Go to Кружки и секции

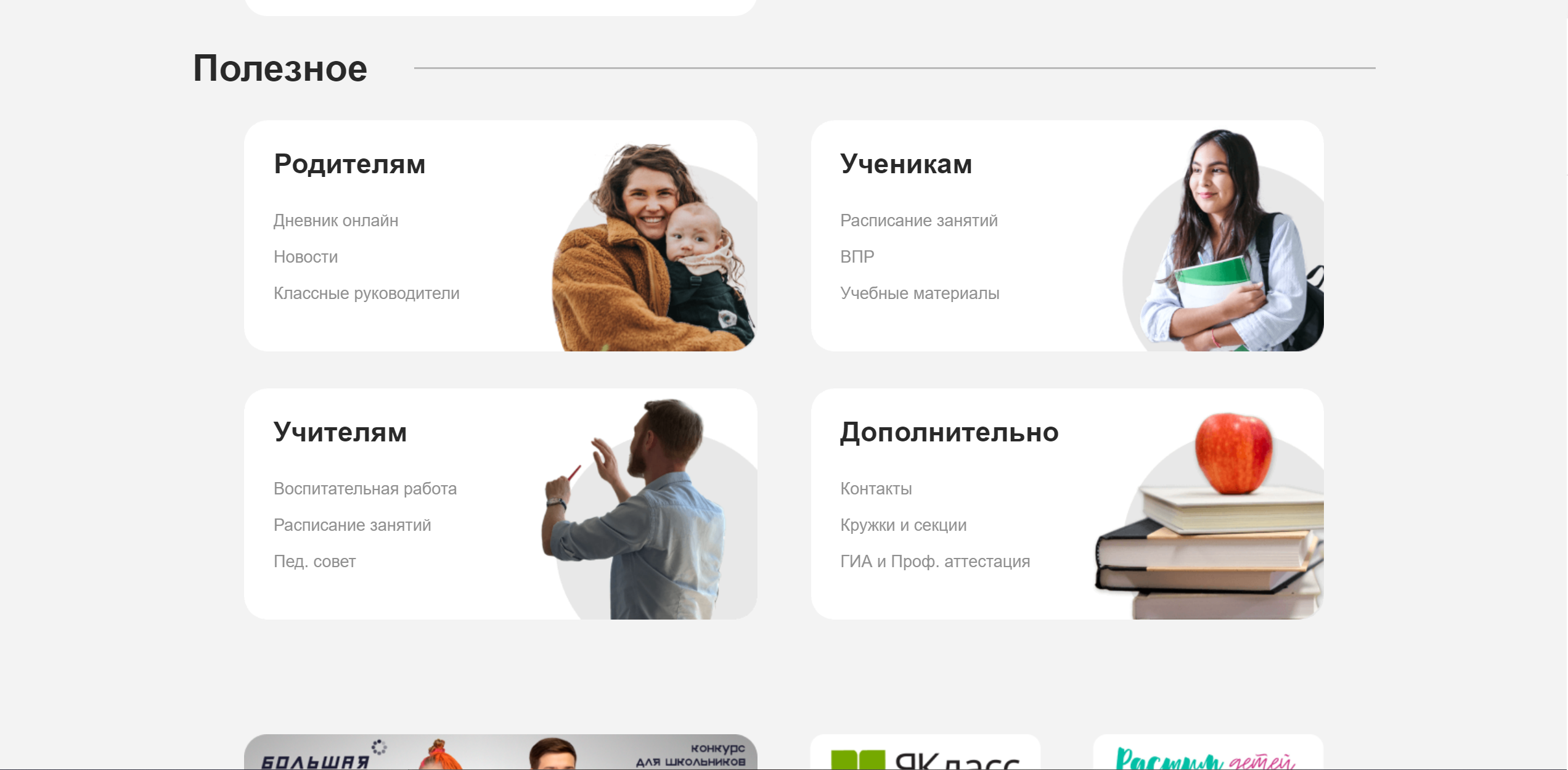click(904, 525)
